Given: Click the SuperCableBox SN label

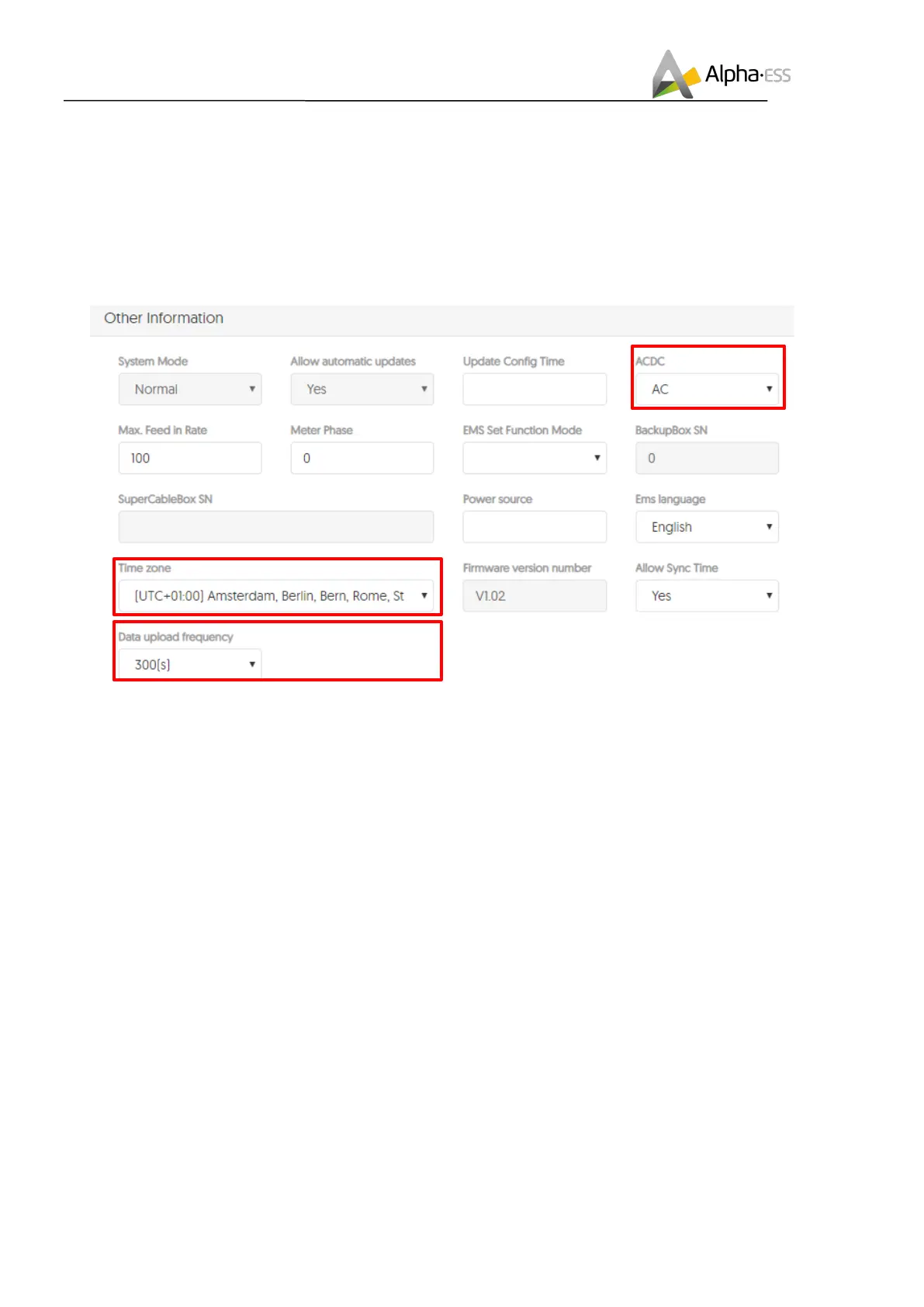Looking at the screenshot, I should coord(165,499).
